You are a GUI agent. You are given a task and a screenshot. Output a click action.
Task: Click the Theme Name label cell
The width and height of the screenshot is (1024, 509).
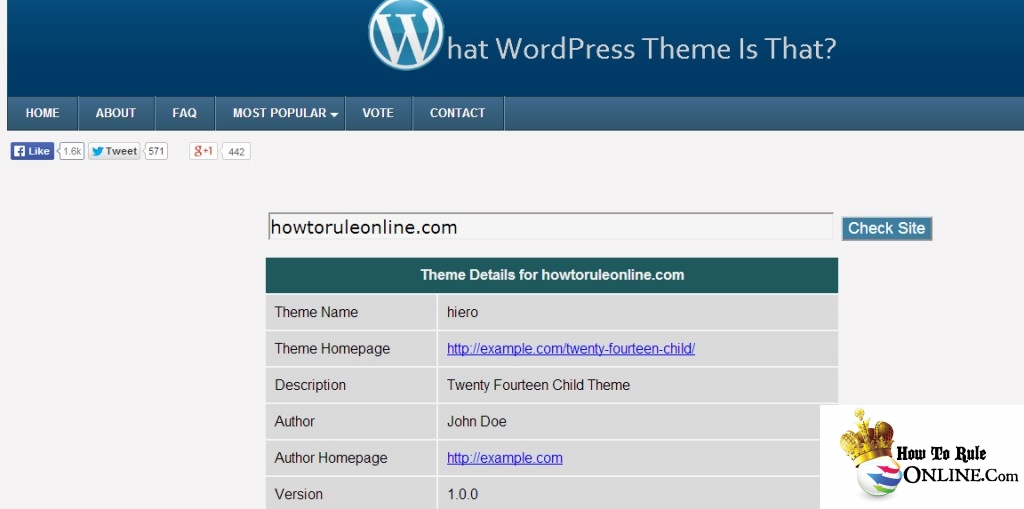coord(351,312)
